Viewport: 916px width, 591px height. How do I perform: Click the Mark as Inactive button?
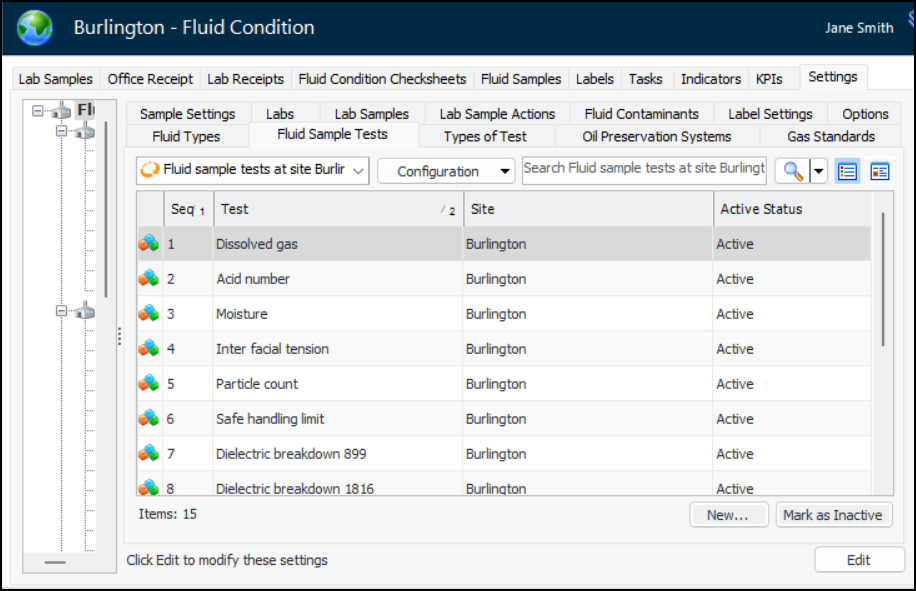tap(832, 515)
